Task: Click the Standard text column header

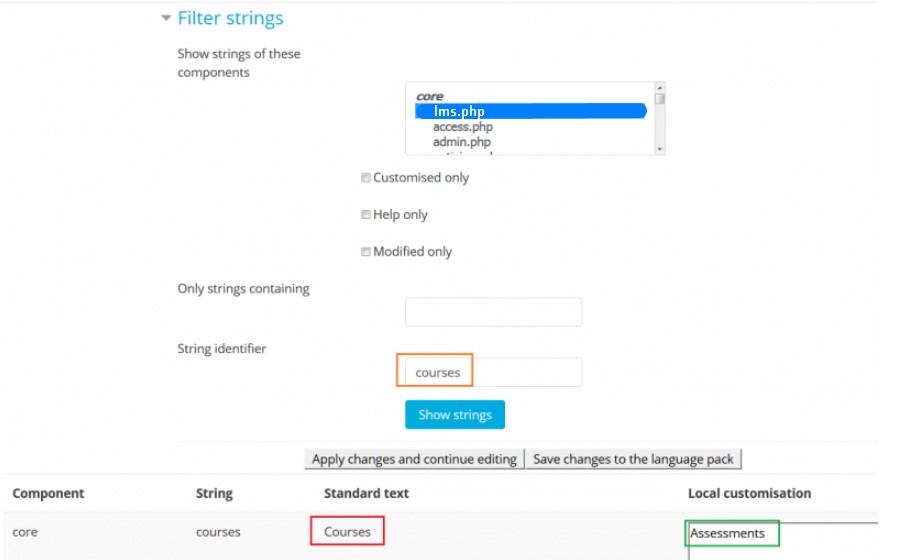Action: 366,493
